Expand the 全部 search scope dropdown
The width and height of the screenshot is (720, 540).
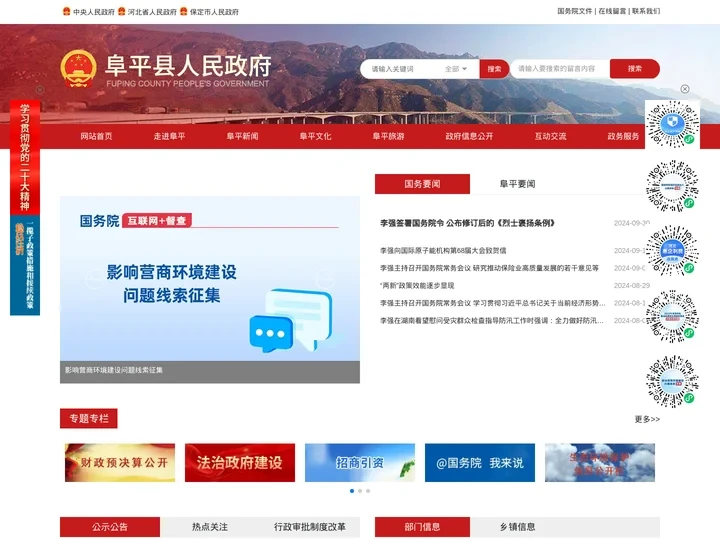click(456, 69)
